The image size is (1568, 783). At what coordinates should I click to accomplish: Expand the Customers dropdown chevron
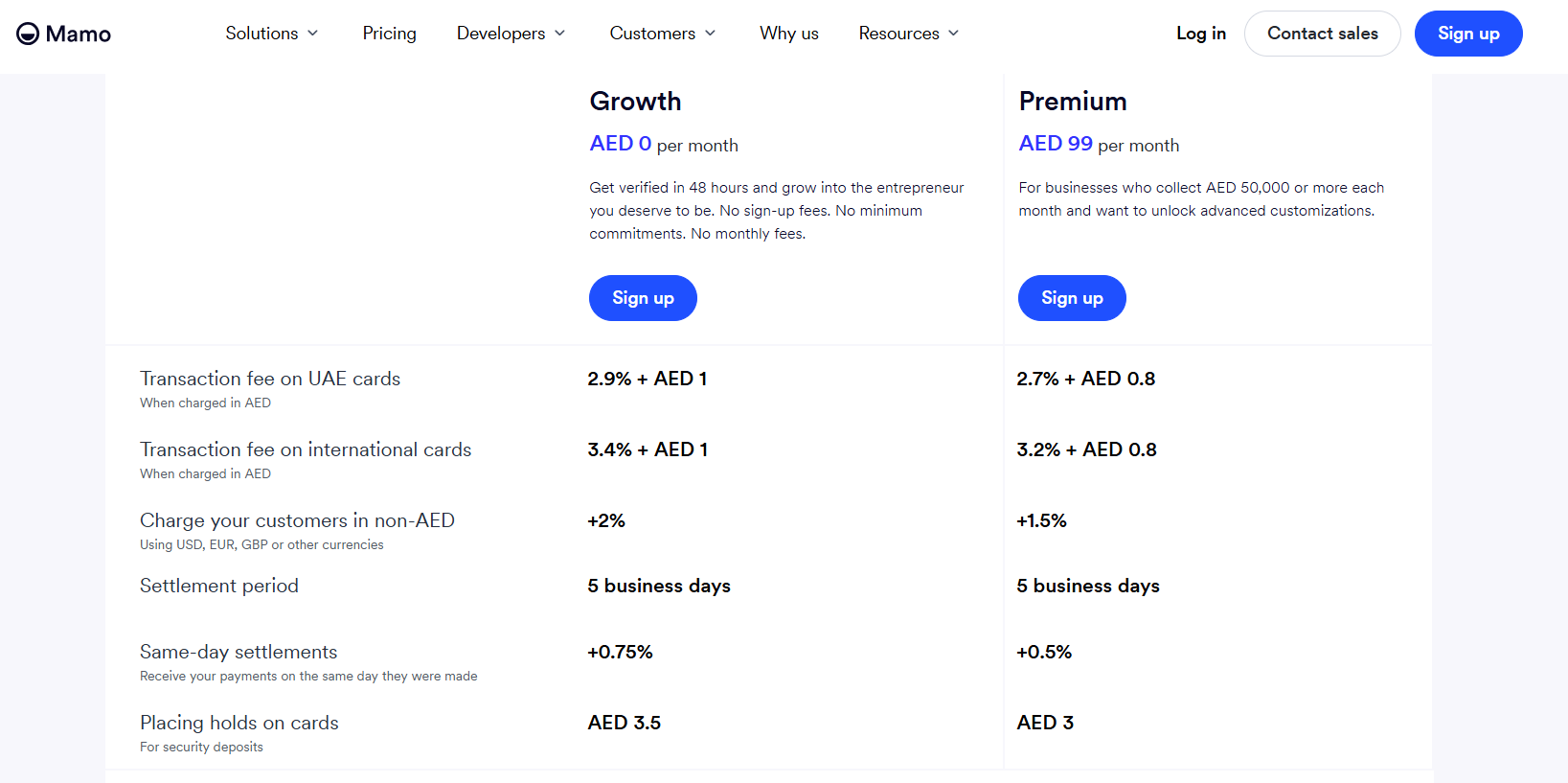[711, 34]
